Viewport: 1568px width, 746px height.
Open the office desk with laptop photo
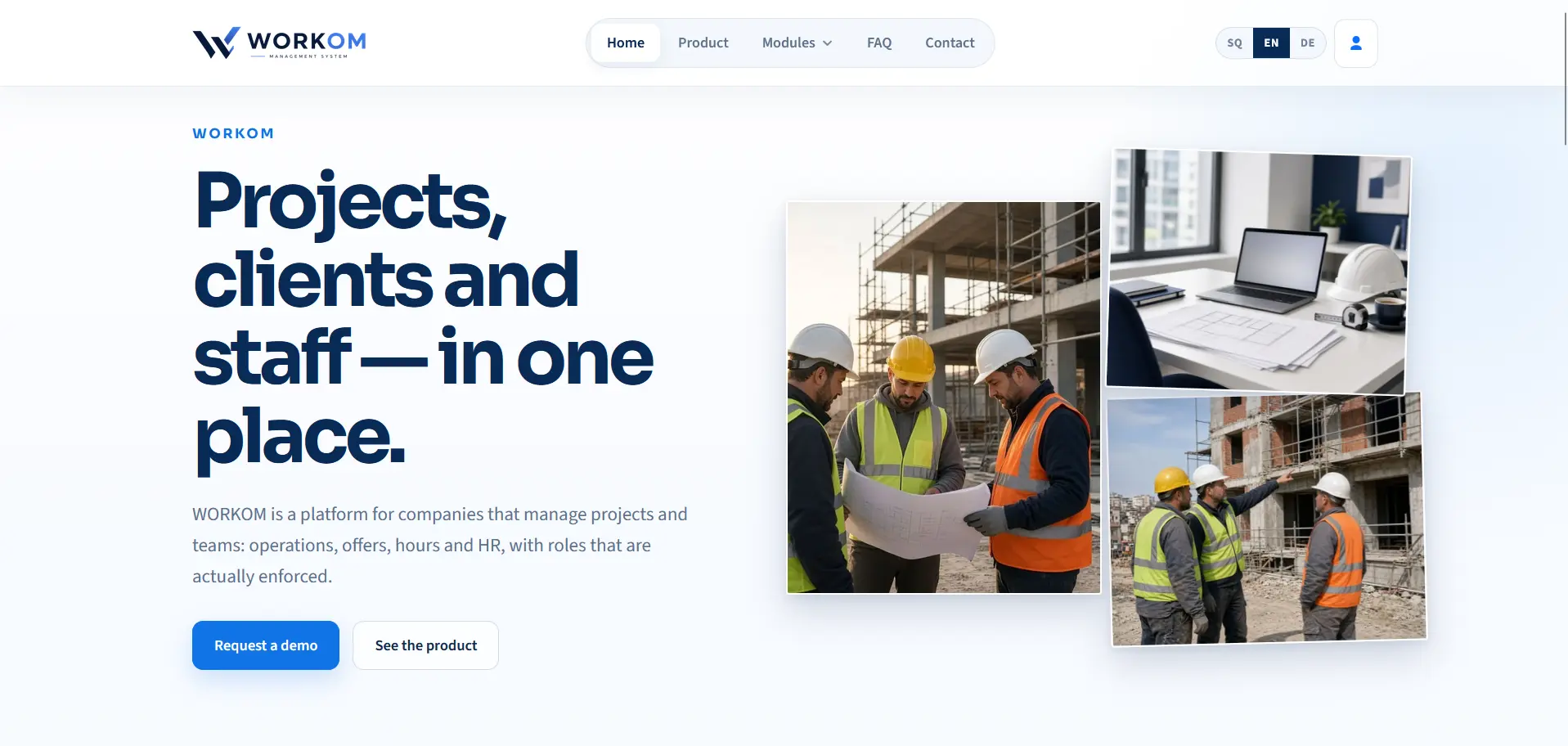(1258, 272)
